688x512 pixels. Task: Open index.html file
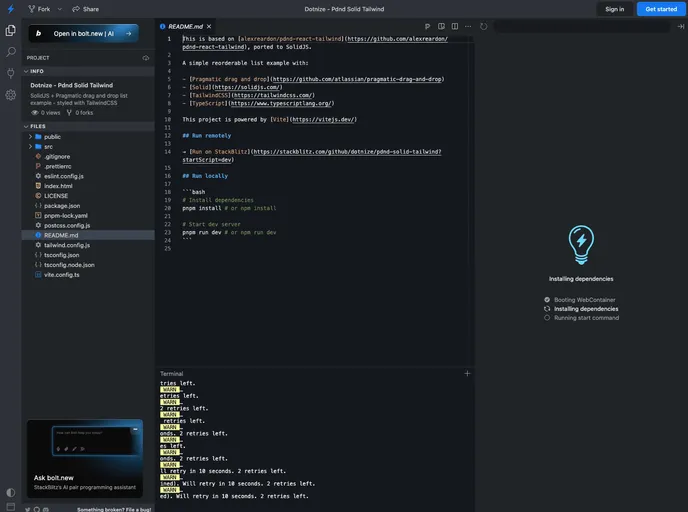[x=88, y=186]
